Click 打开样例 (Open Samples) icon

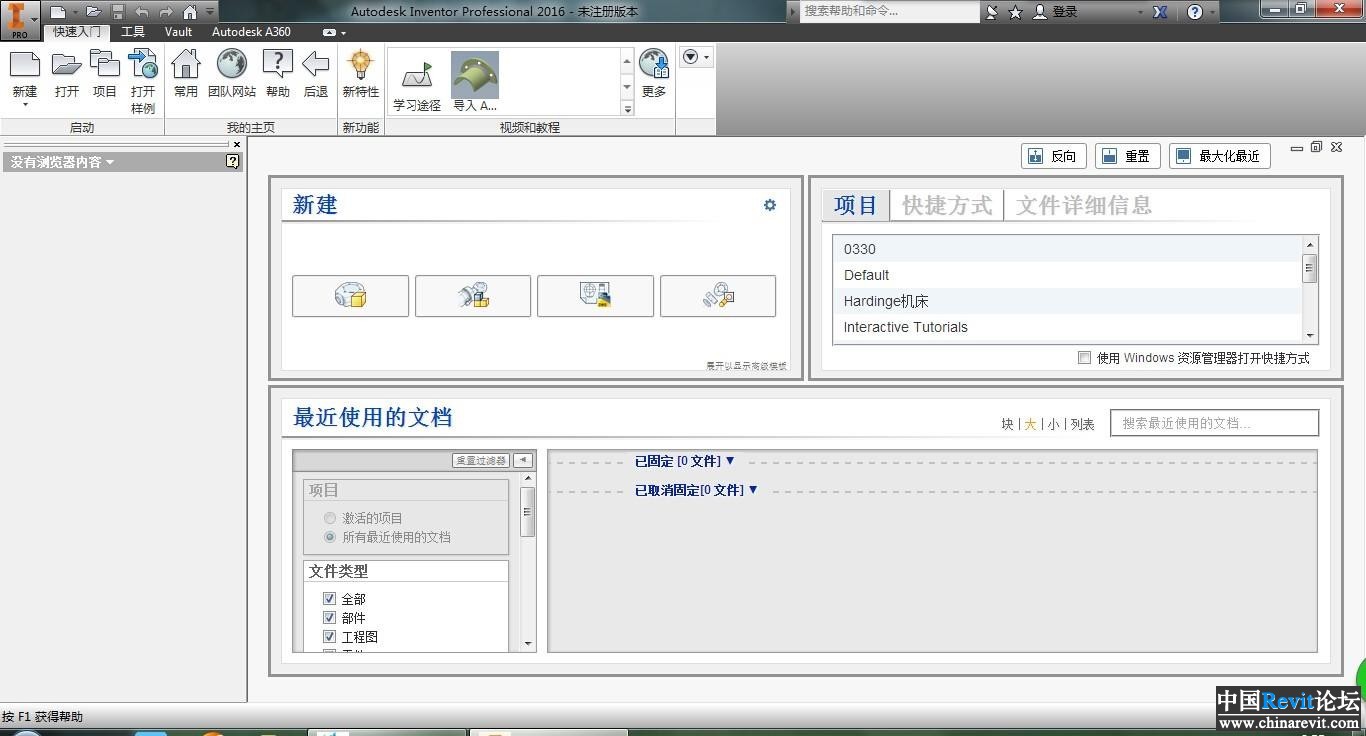click(x=143, y=65)
